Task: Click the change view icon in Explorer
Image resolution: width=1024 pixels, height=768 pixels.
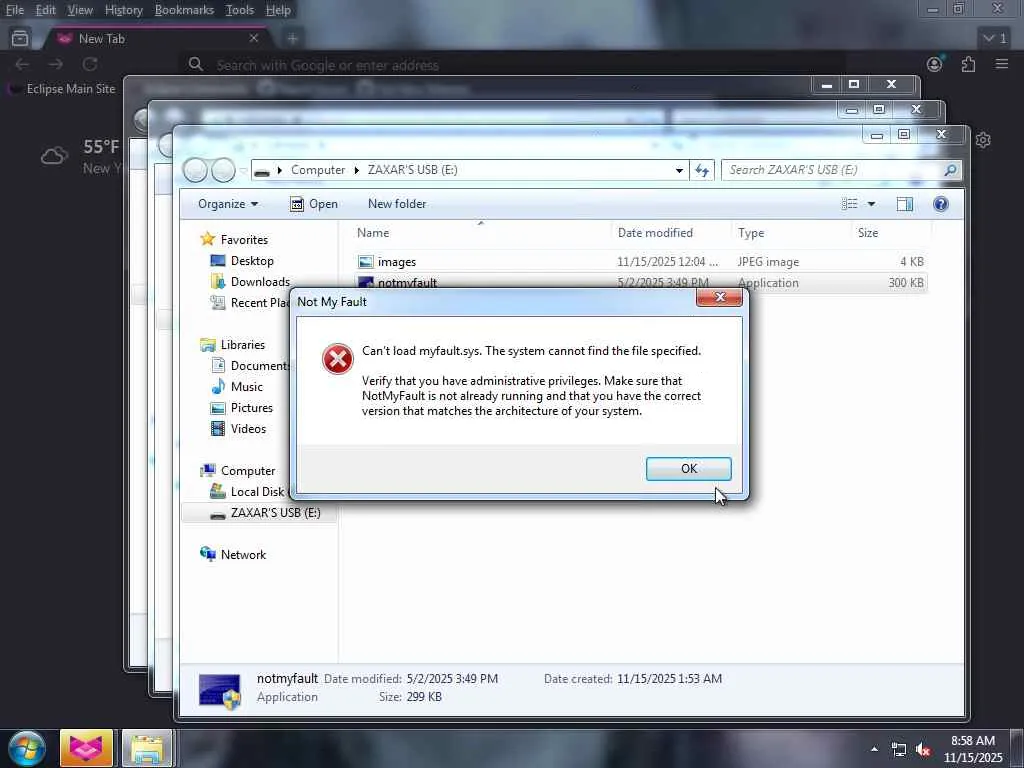Action: click(x=850, y=204)
